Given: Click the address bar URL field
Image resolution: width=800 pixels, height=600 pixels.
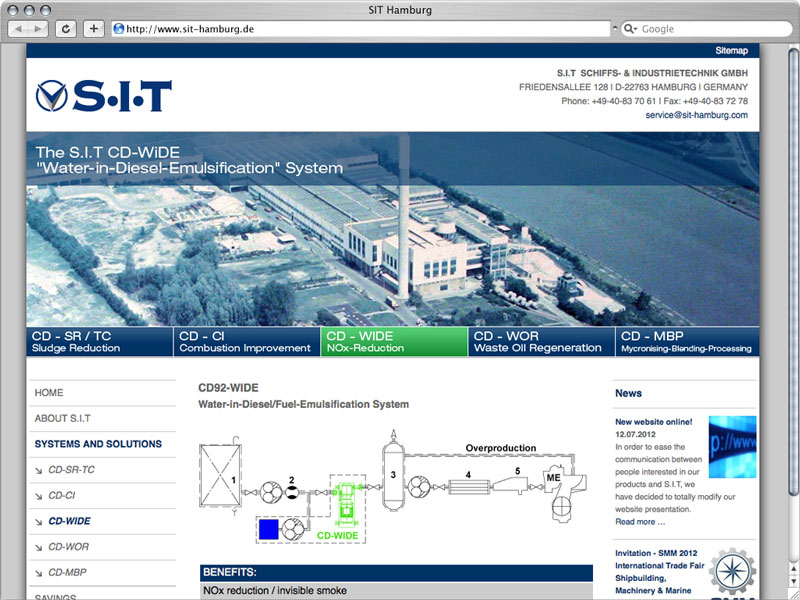Looking at the screenshot, I should coord(361,29).
